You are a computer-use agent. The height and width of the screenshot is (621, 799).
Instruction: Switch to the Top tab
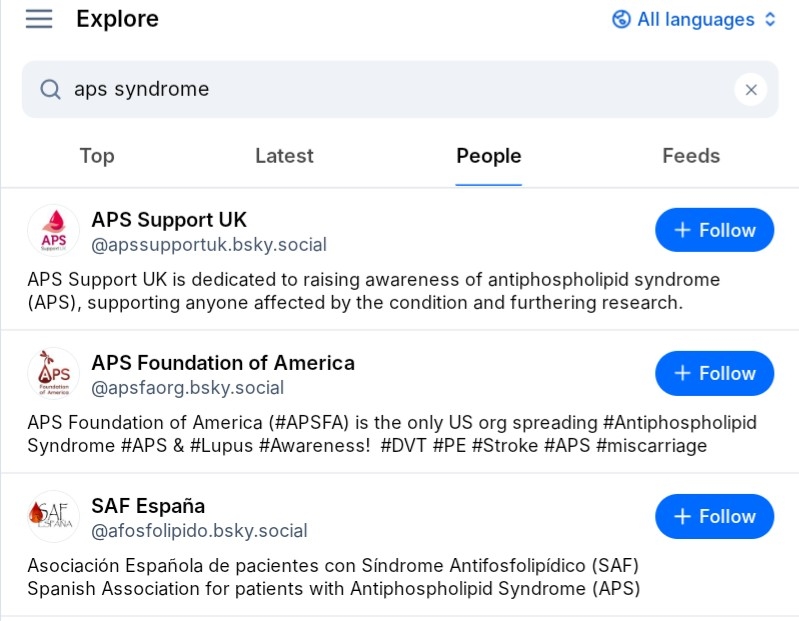pyautogui.click(x=97, y=156)
